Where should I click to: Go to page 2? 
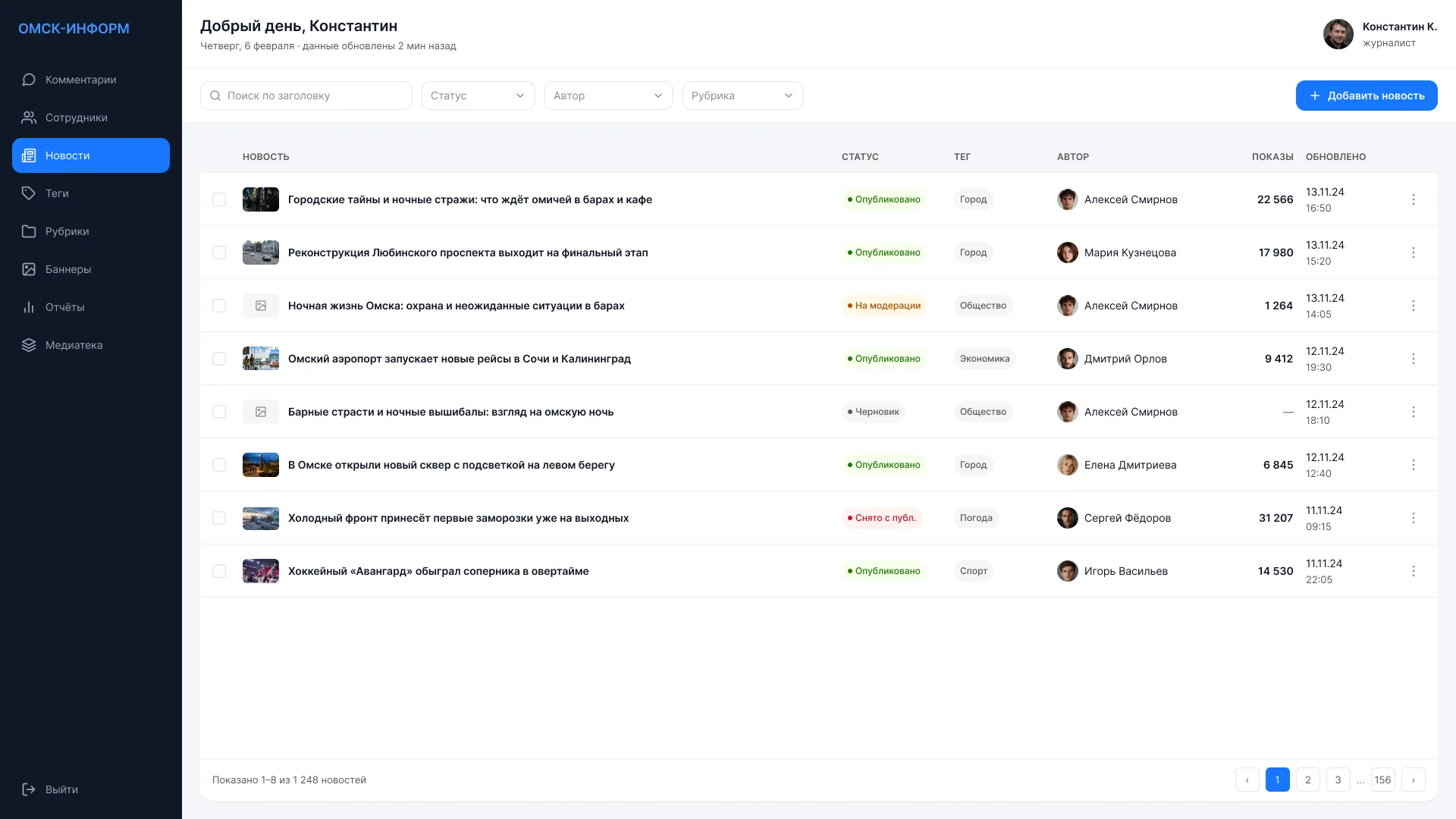1308,780
